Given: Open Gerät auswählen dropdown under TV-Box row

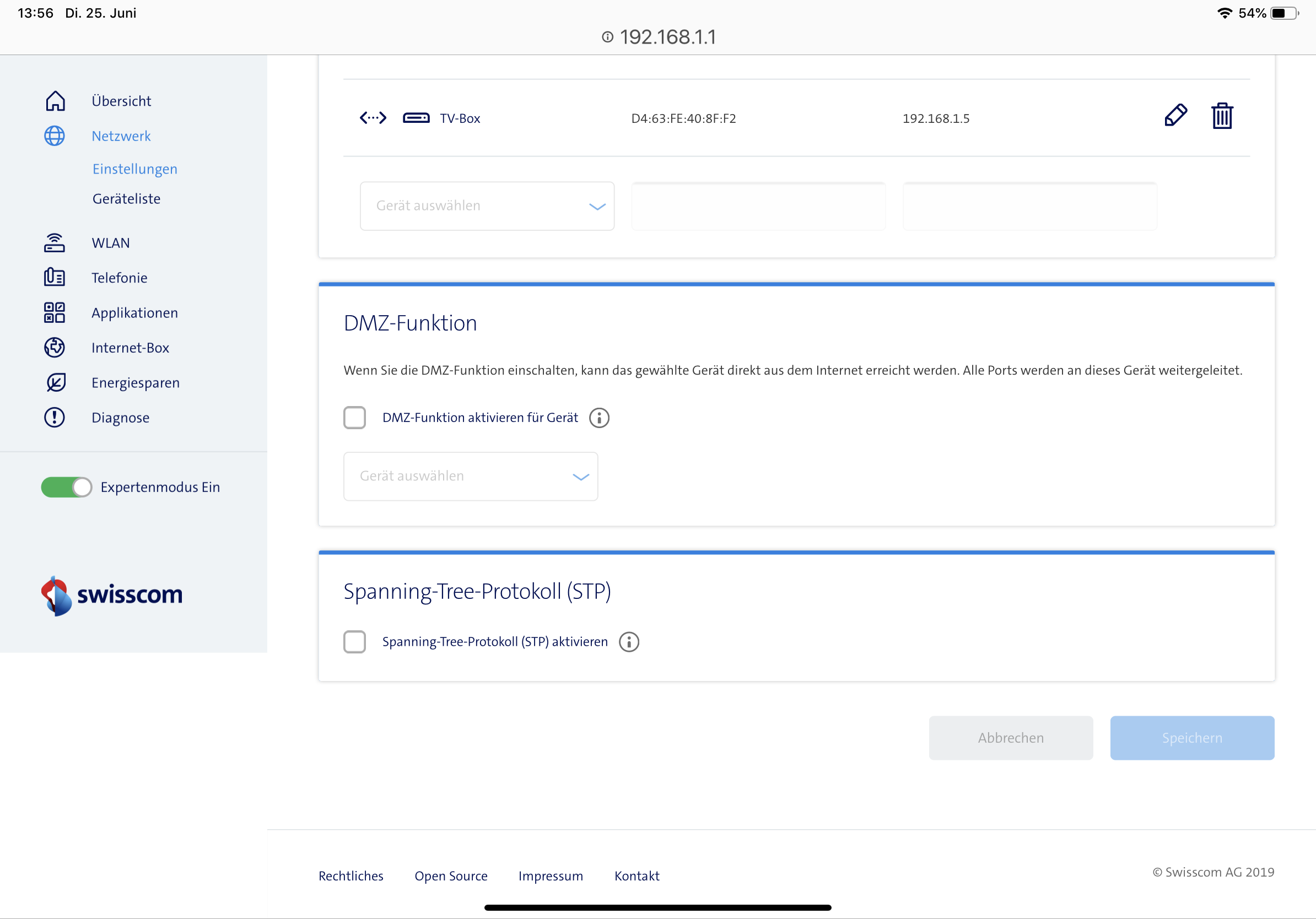Looking at the screenshot, I should coord(487,206).
